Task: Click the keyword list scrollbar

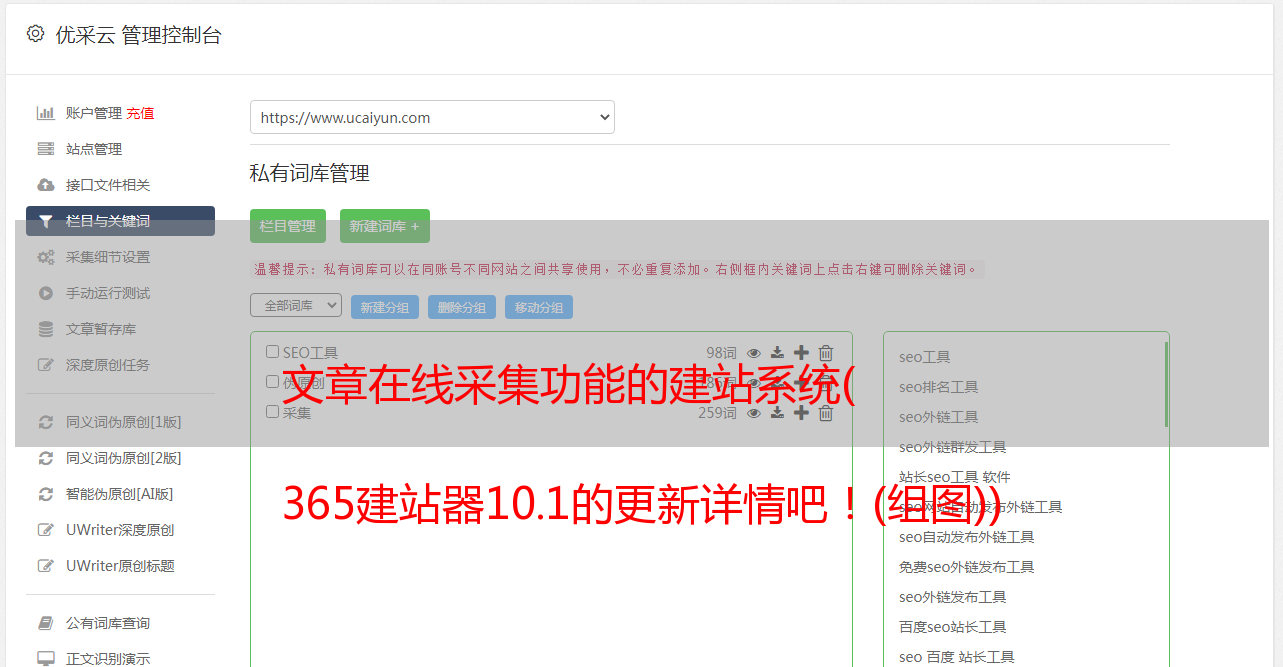Action: coord(1166,385)
